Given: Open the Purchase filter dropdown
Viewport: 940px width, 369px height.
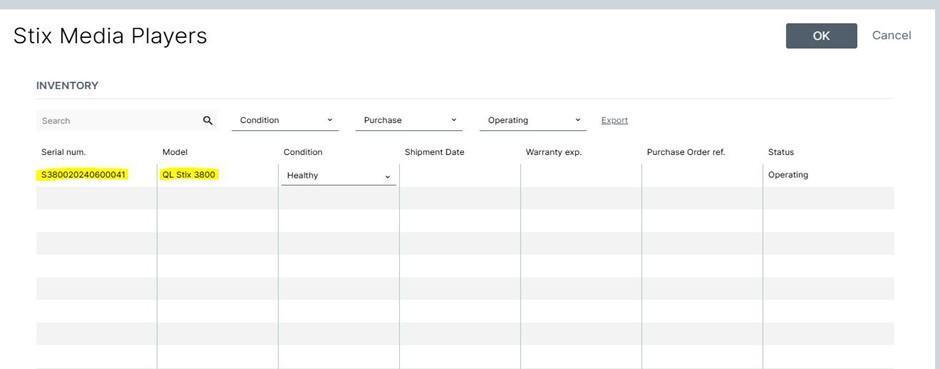Looking at the screenshot, I should tap(409, 120).
